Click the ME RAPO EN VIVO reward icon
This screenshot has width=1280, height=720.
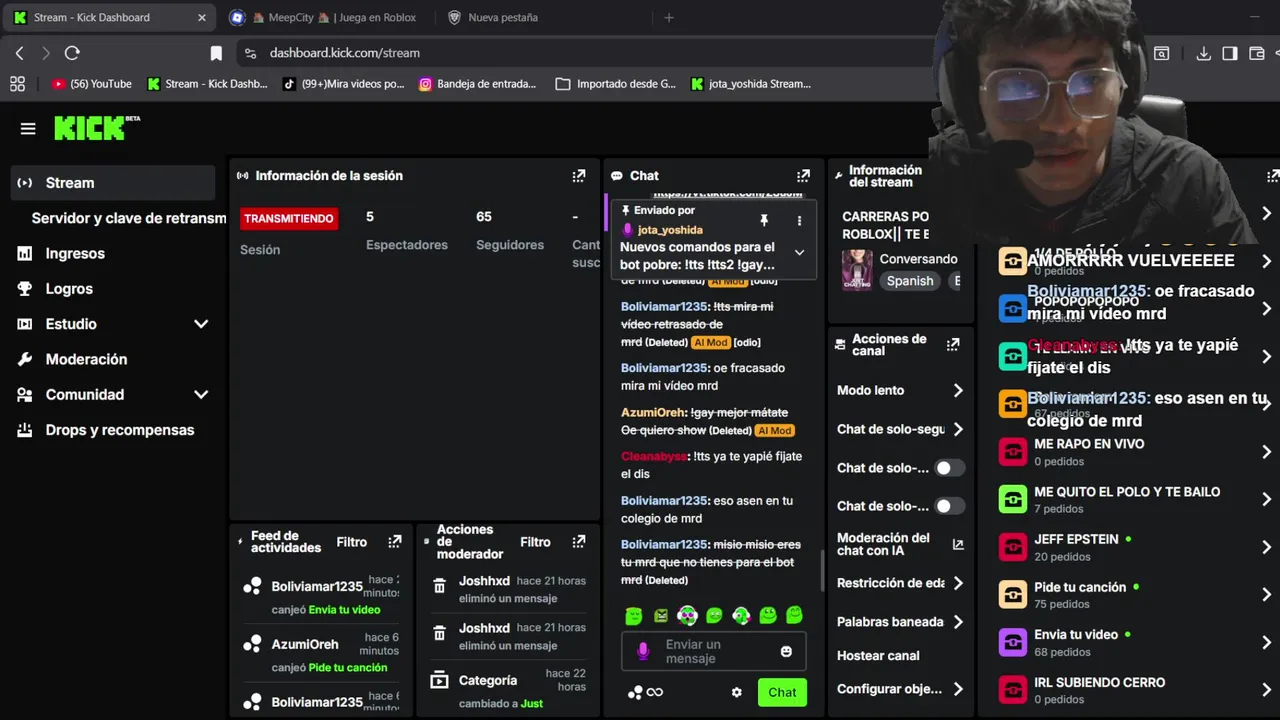(1013, 452)
